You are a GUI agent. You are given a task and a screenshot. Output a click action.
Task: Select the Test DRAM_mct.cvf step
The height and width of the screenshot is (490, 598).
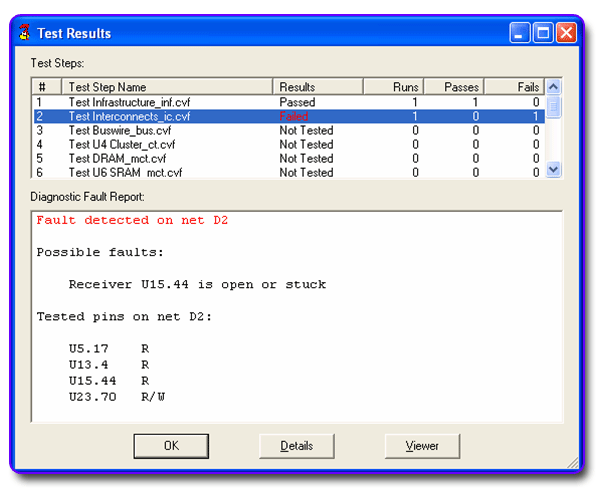point(289,159)
